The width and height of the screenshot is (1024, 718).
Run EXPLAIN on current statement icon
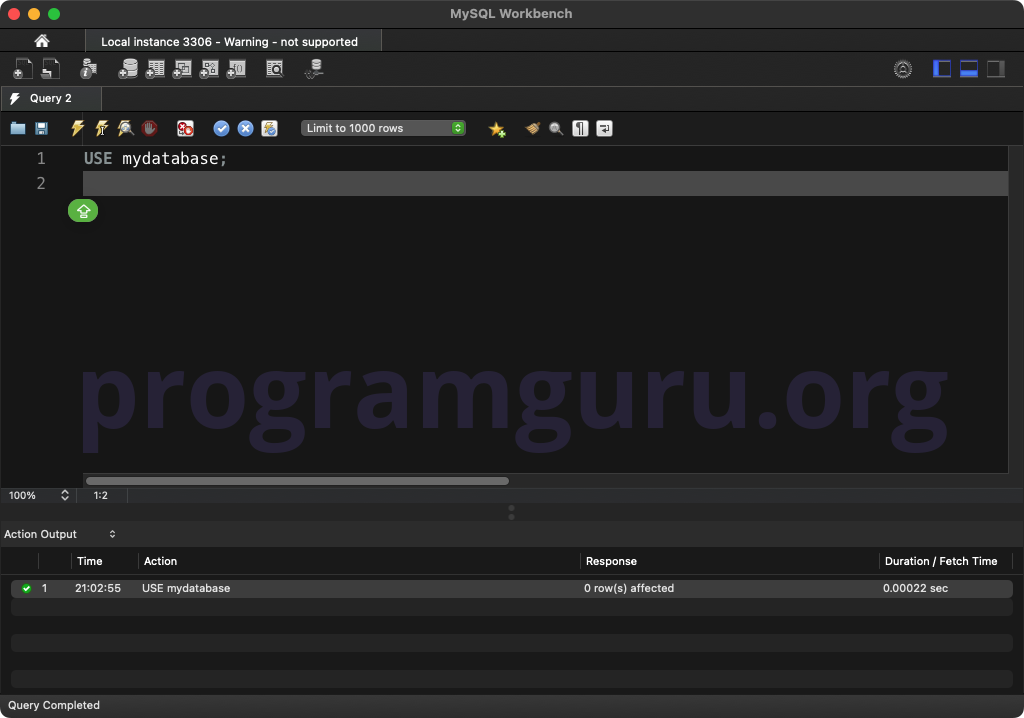(x=125, y=128)
